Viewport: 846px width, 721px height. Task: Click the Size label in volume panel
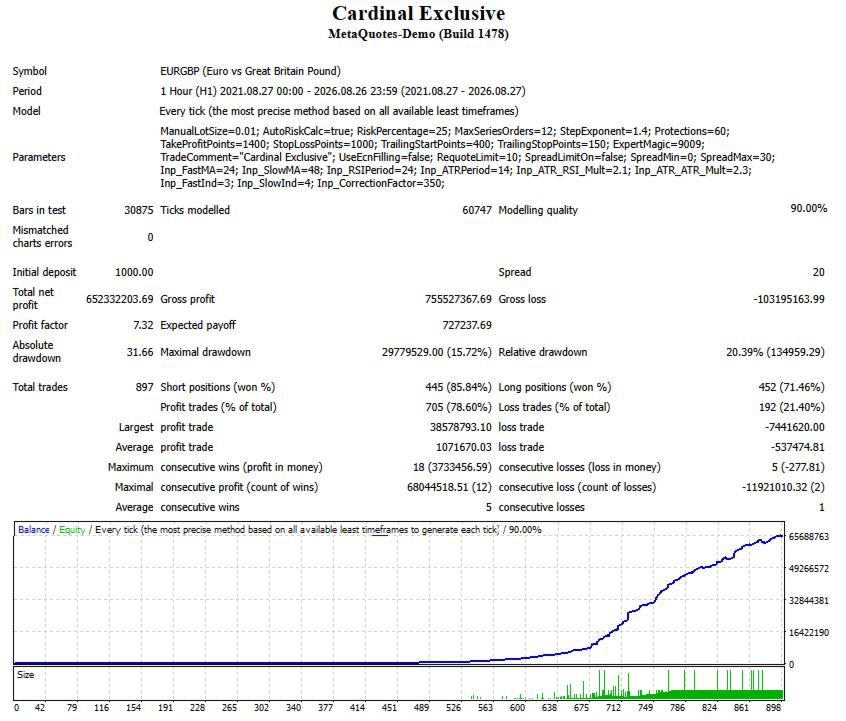click(25, 675)
